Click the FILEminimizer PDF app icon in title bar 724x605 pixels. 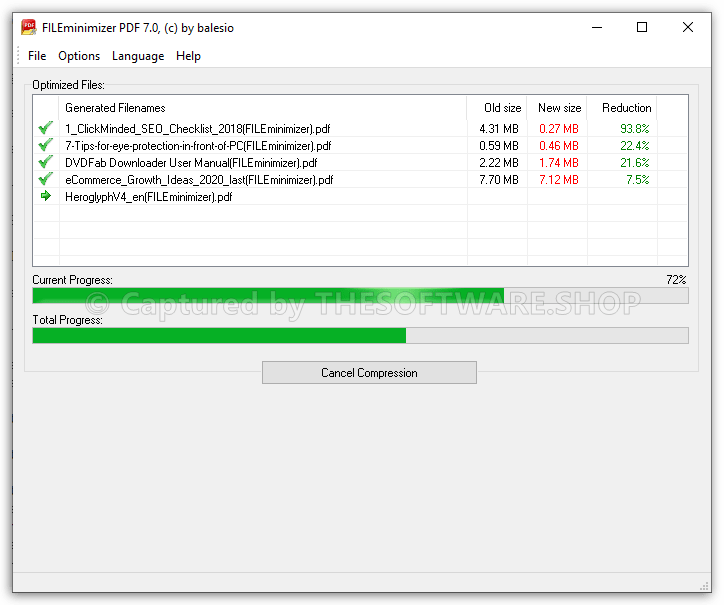coord(29,27)
